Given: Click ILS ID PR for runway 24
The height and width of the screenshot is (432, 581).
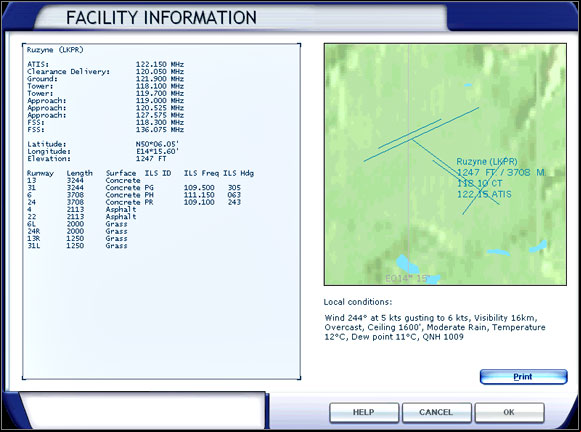Looking at the screenshot, I should 149,202.
